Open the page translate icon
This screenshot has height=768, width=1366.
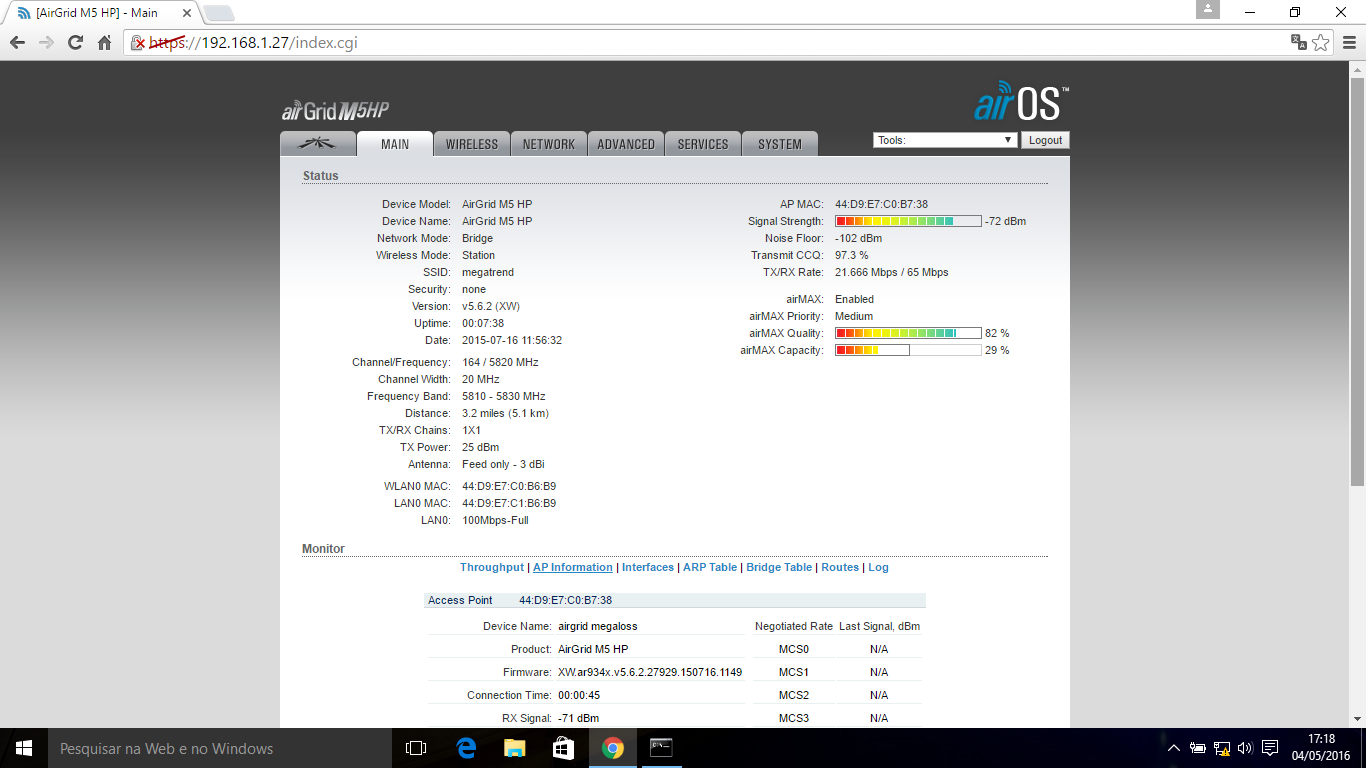1298,43
